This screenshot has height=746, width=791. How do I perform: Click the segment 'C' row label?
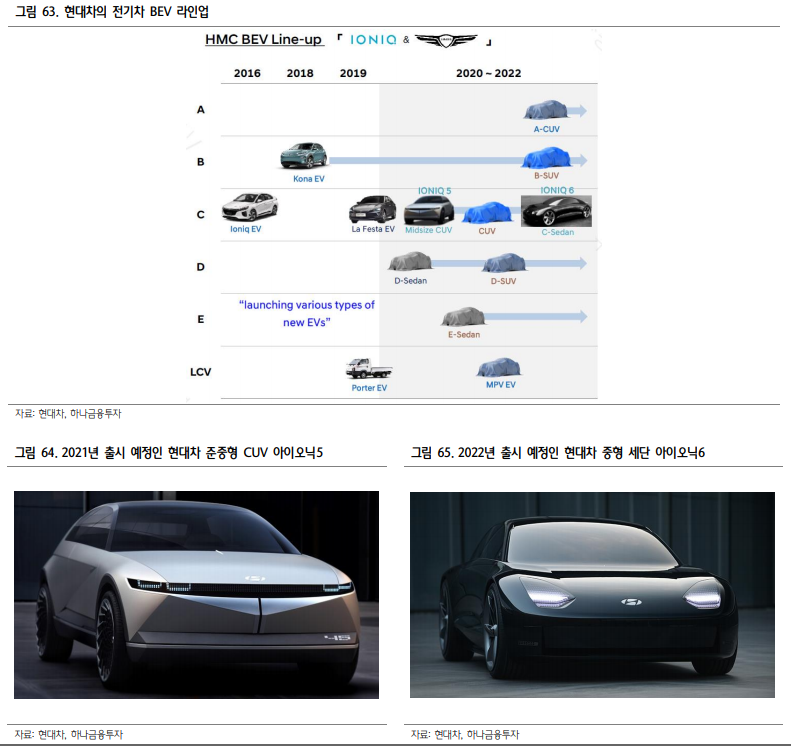[x=201, y=215]
